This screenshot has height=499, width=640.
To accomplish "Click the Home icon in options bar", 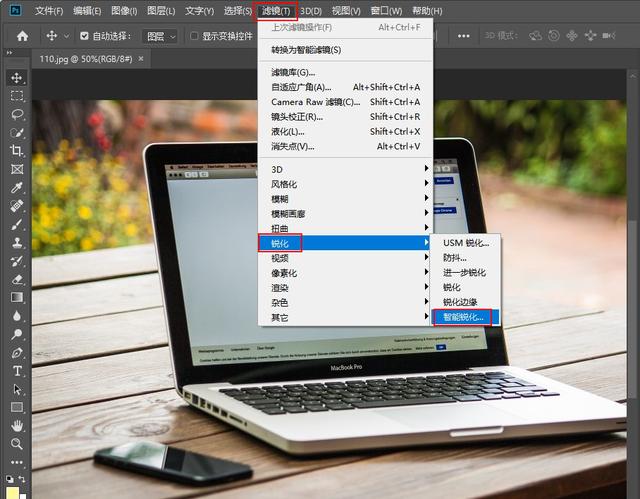I will 21,36.
